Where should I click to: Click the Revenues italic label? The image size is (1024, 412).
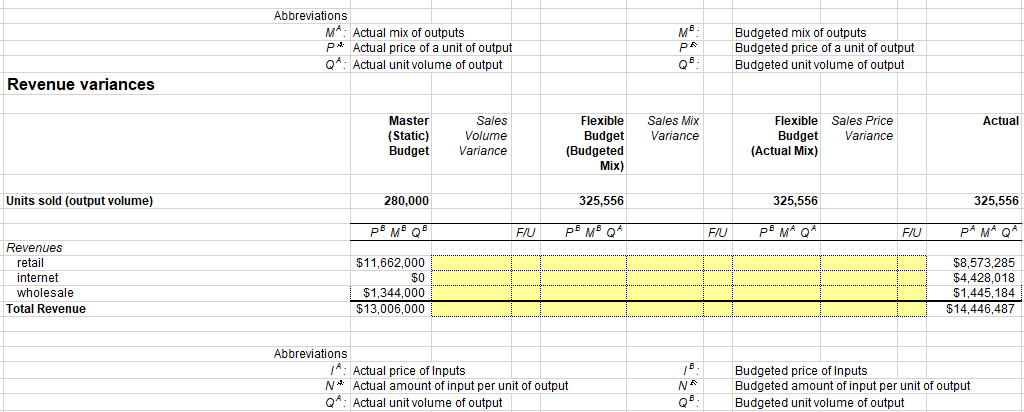pyautogui.click(x=34, y=247)
